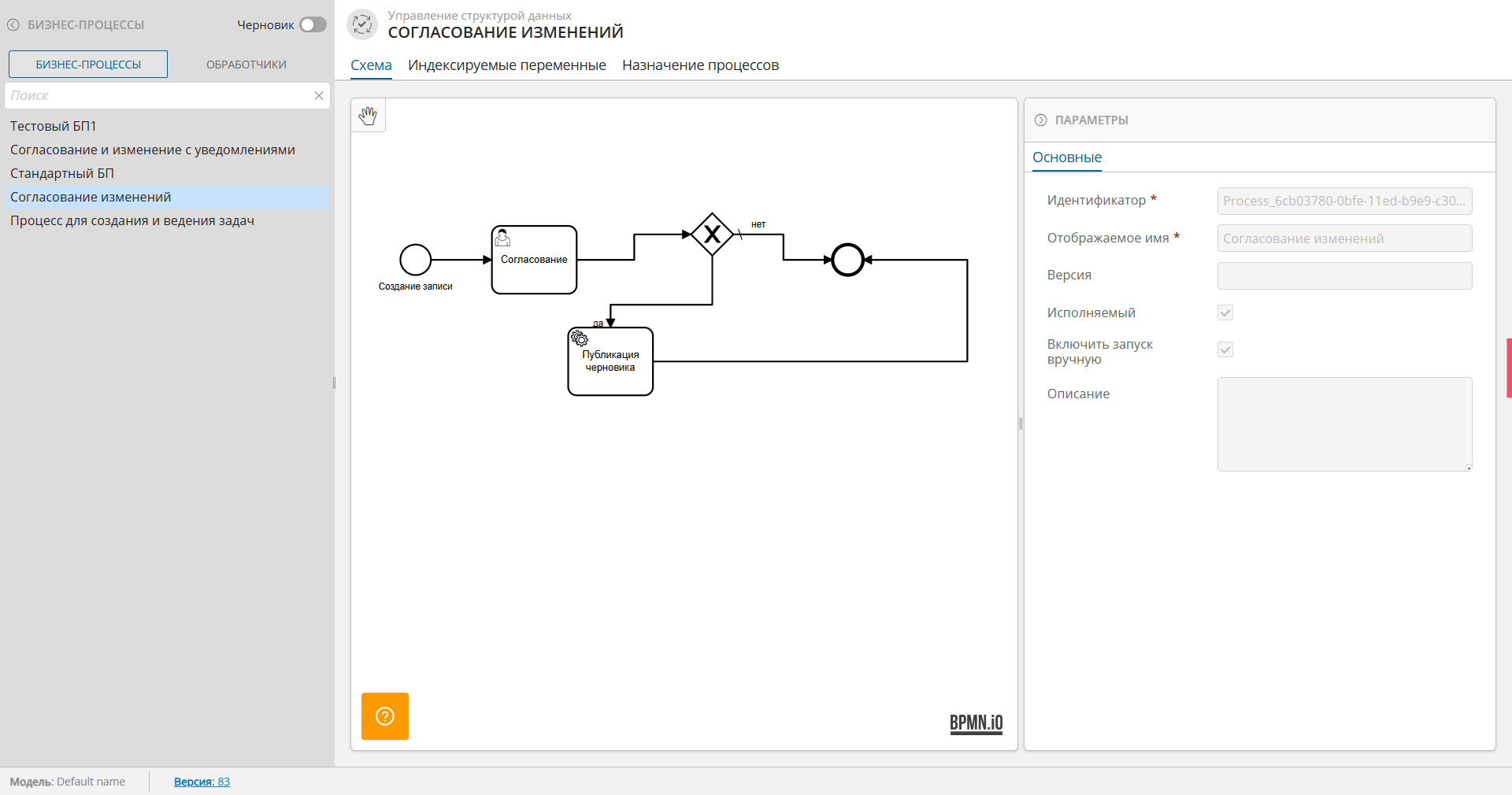This screenshot has width=1512, height=795.
Task: Click into the Описание text area
Action: [1343, 424]
